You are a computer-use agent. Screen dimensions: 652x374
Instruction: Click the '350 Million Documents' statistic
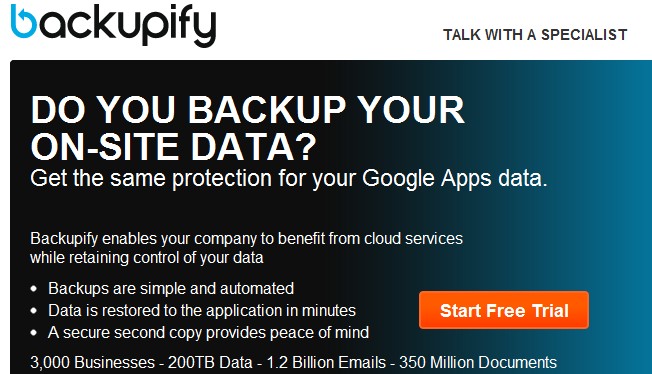[x=478, y=362]
